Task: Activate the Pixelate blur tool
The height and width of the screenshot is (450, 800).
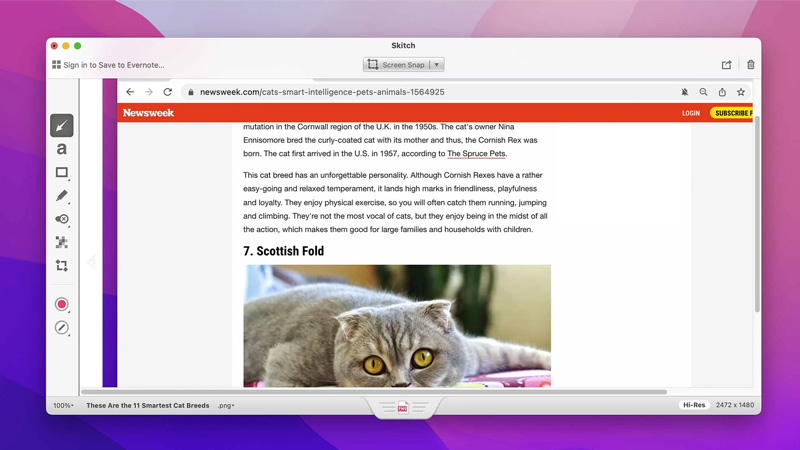Action: point(61,242)
